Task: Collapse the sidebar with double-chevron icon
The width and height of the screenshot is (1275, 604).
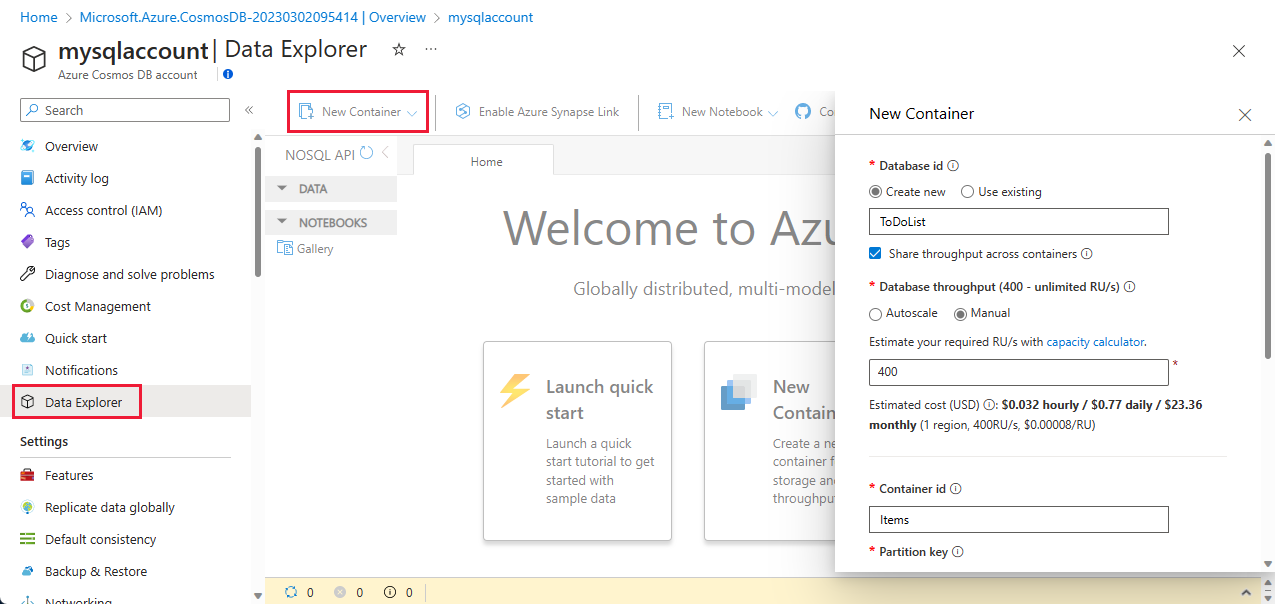Action: 249,110
